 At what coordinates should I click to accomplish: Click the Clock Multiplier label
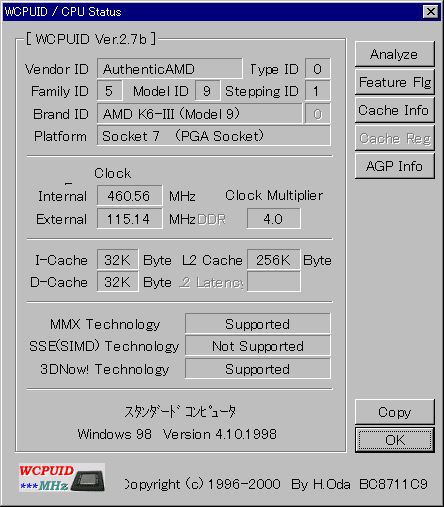tap(274, 195)
